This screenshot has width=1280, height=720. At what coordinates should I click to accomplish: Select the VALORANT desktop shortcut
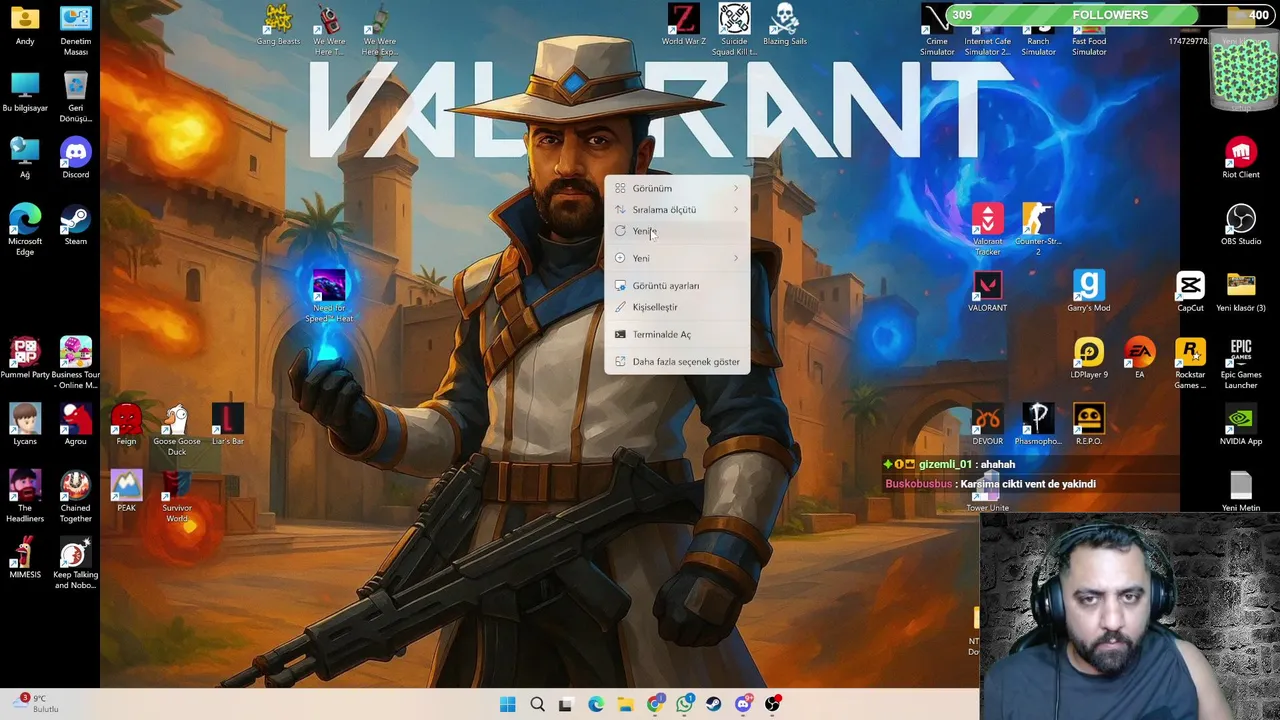[x=987, y=292]
